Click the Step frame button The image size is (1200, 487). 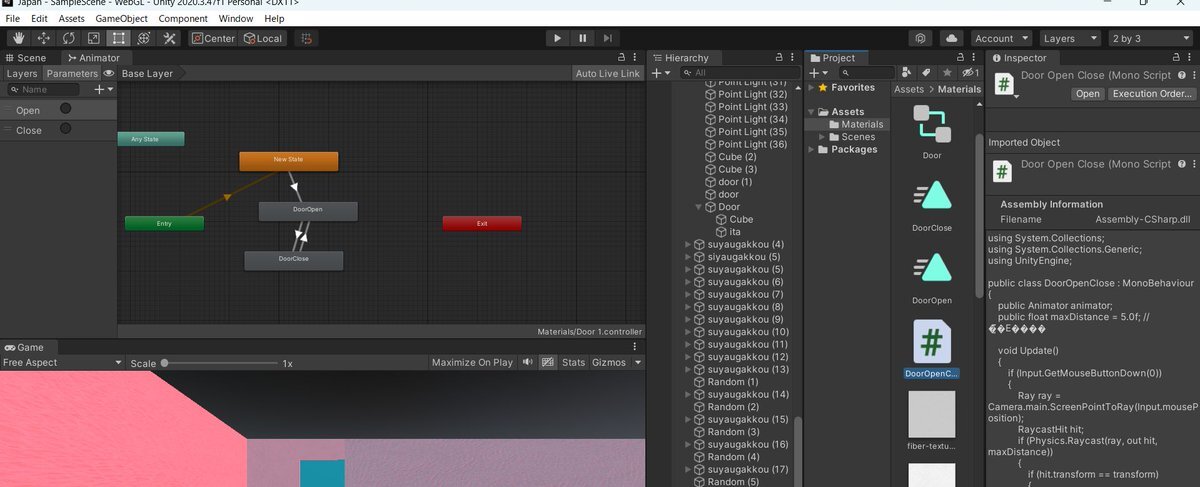coord(608,38)
